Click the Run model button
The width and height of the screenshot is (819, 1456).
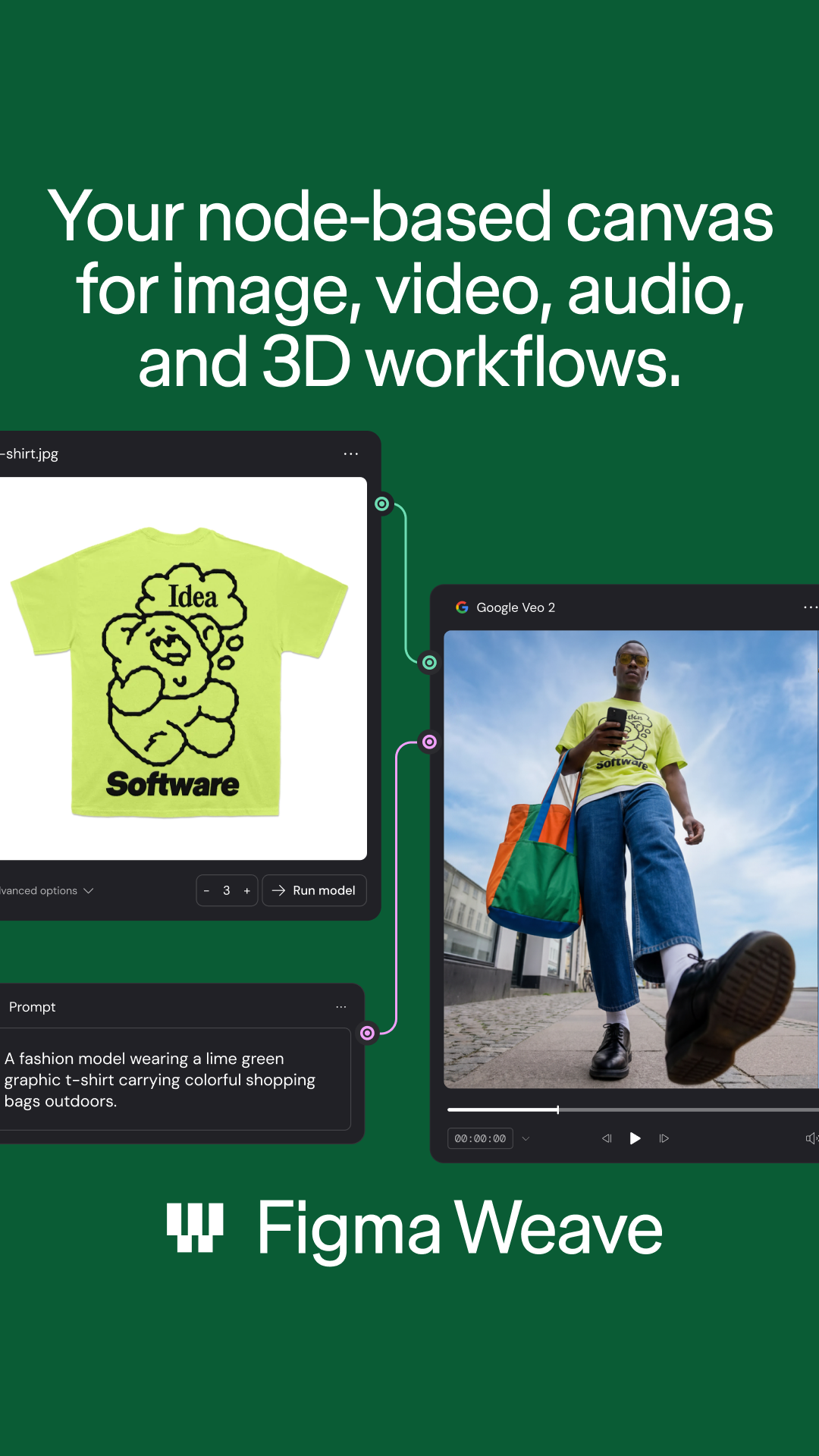[x=314, y=890]
